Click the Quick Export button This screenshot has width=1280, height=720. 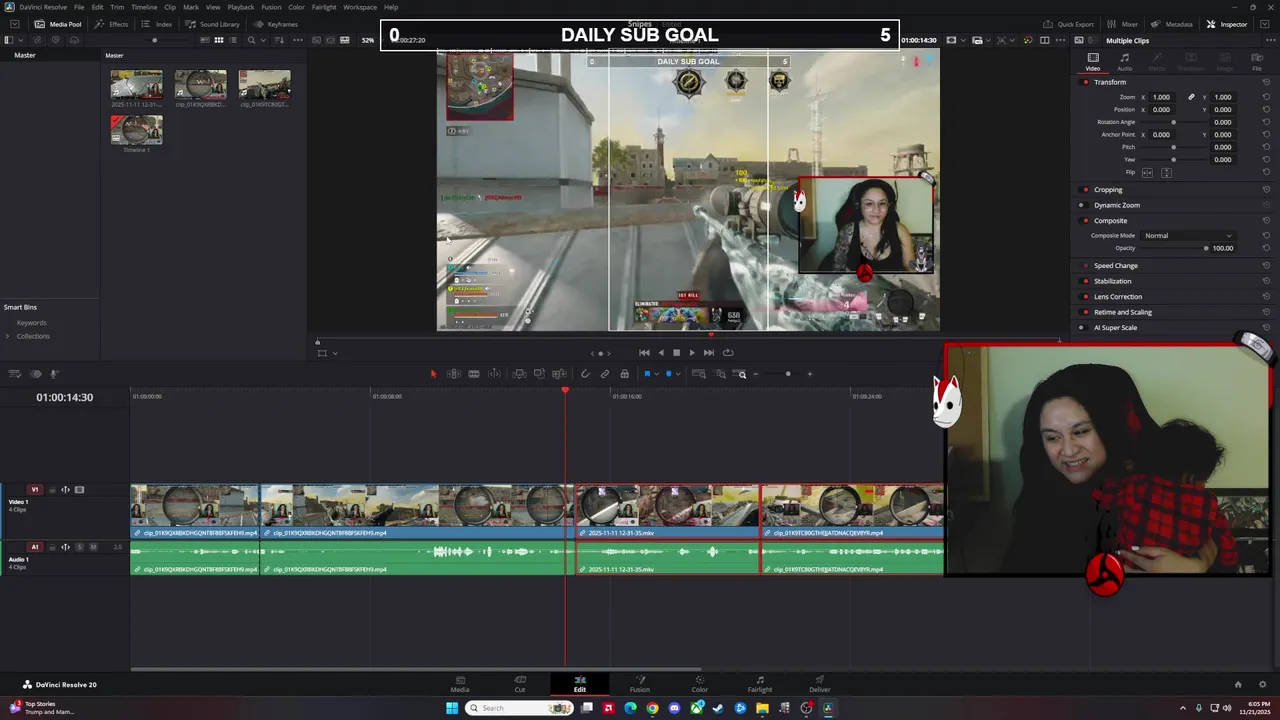coord(1069,24)
